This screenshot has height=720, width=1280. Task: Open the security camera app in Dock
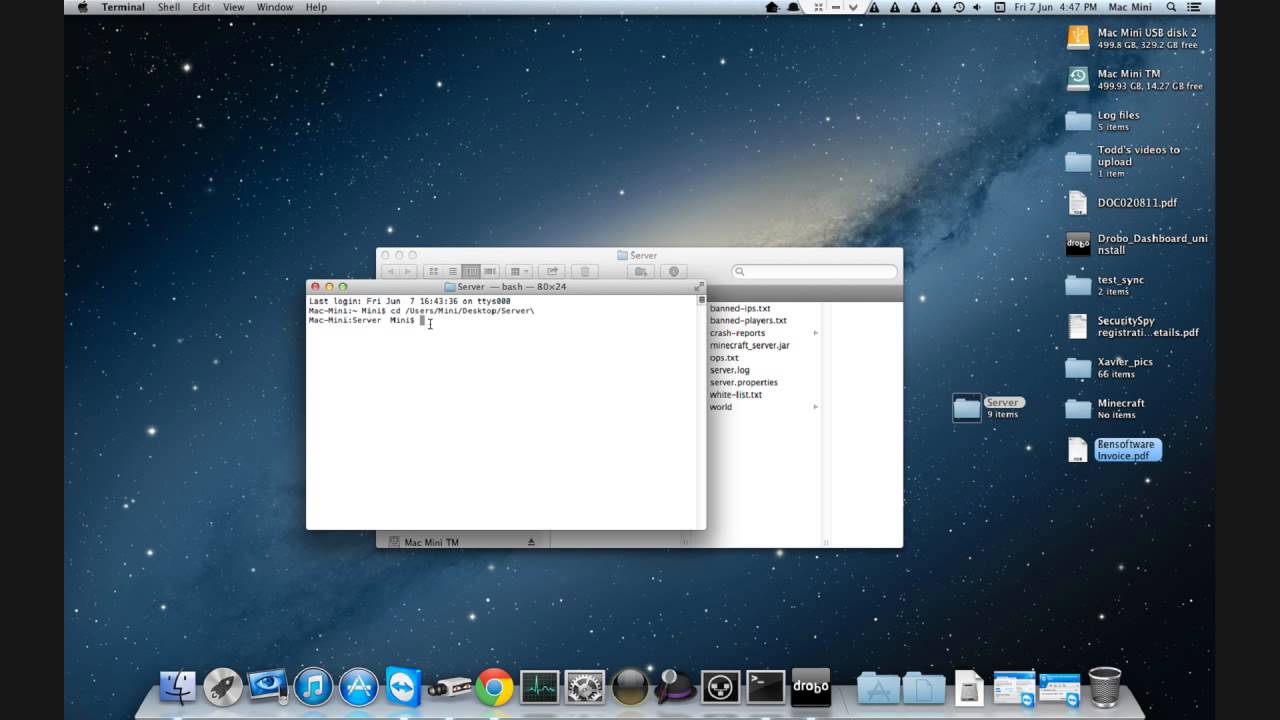point(449,688)
